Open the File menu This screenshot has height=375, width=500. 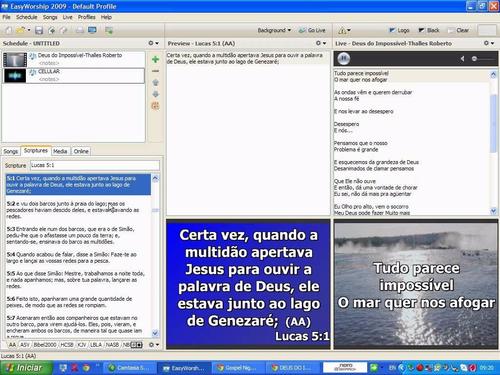point(6,17)
